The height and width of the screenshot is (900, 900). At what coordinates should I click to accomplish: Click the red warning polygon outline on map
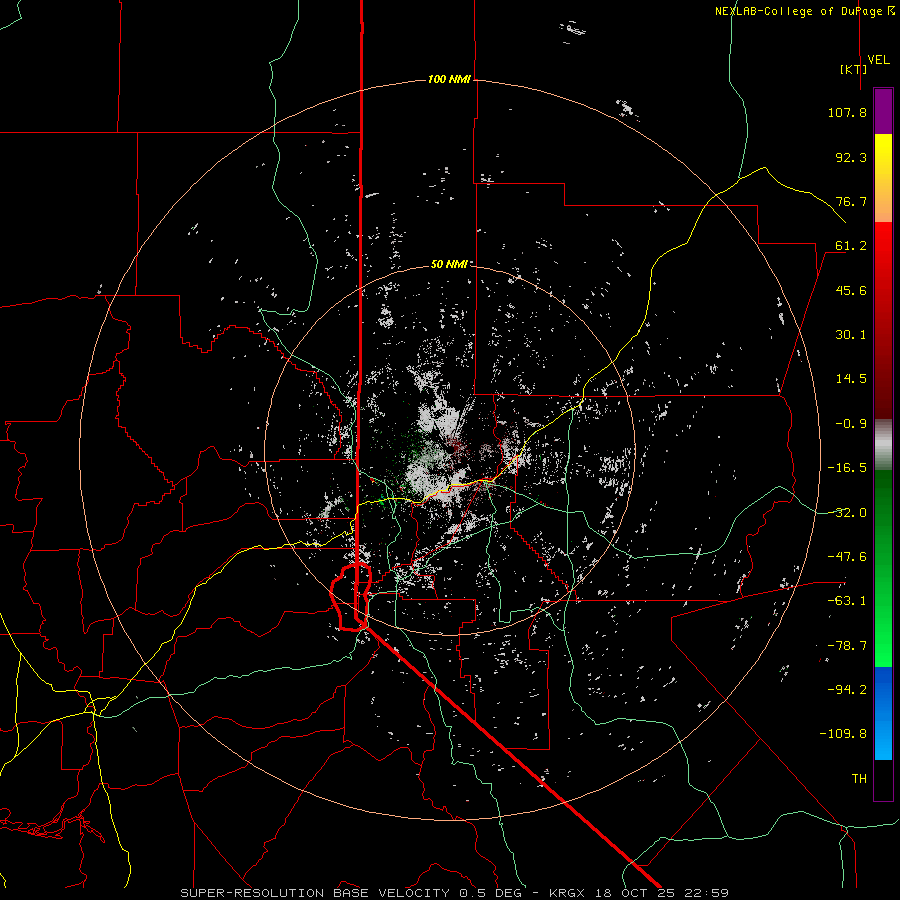click(351, 597)
